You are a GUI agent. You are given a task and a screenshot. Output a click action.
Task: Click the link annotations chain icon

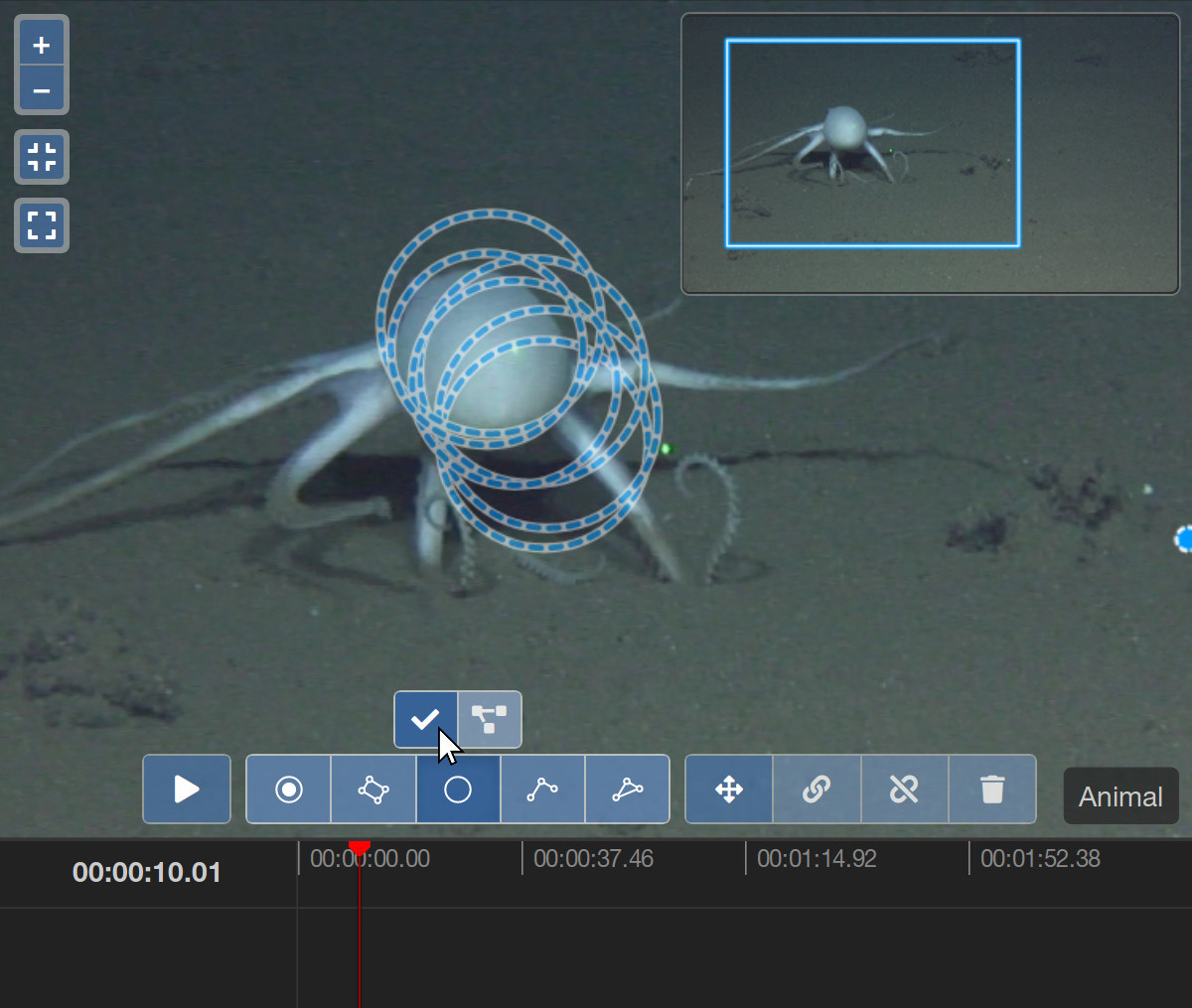pos(817,790)
